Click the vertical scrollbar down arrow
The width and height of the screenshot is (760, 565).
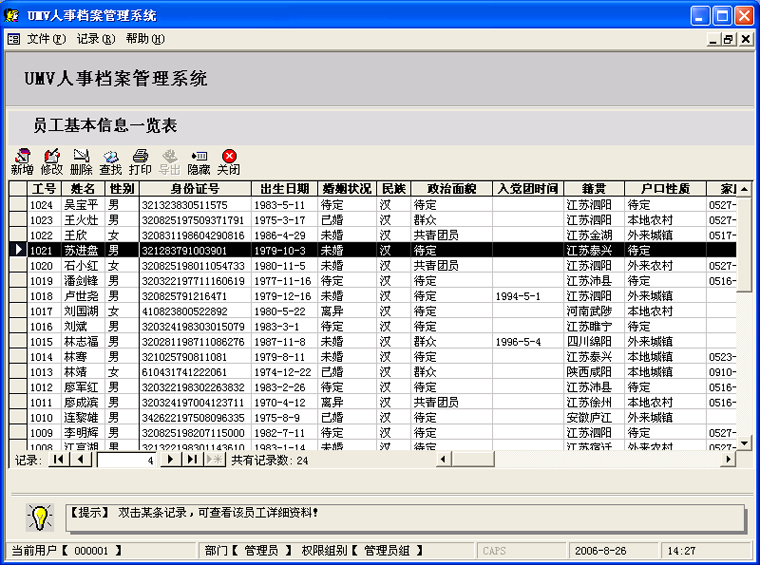(x=744, y=443)
